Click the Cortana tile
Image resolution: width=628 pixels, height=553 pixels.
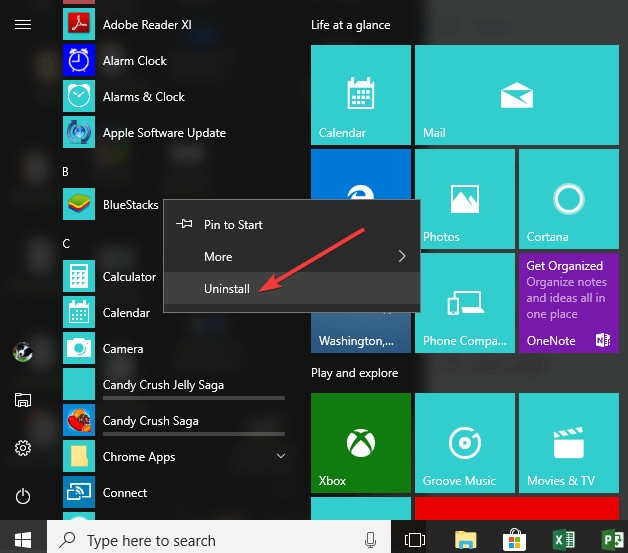(x=569, y=199)
